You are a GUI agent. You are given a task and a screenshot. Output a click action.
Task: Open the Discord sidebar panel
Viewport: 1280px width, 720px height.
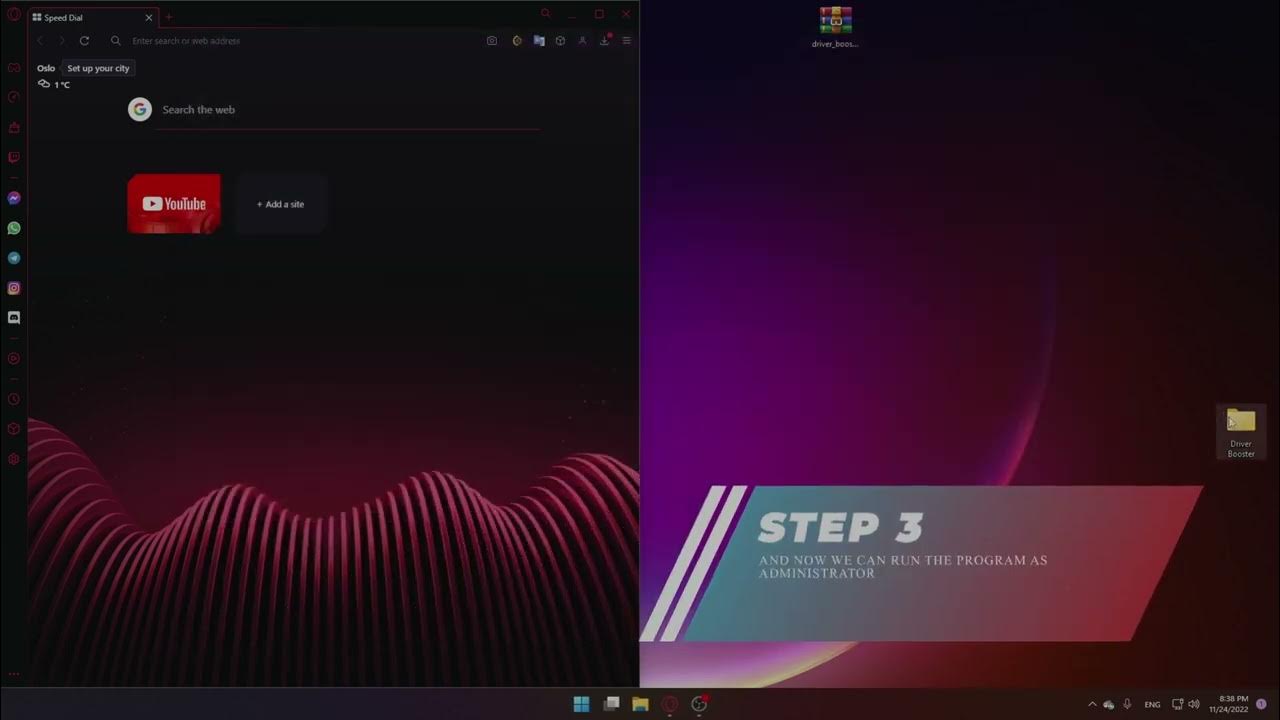(x=14, y=318)
